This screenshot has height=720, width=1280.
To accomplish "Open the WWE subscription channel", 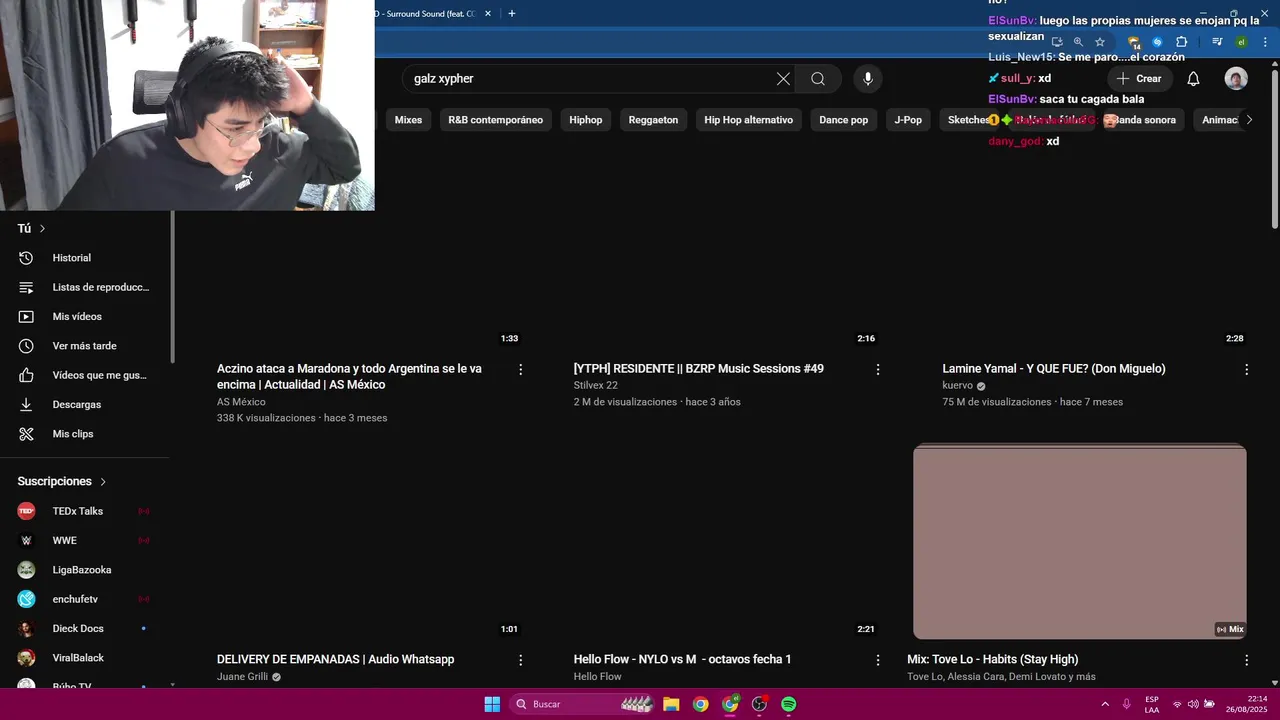I will click(87, 541).
